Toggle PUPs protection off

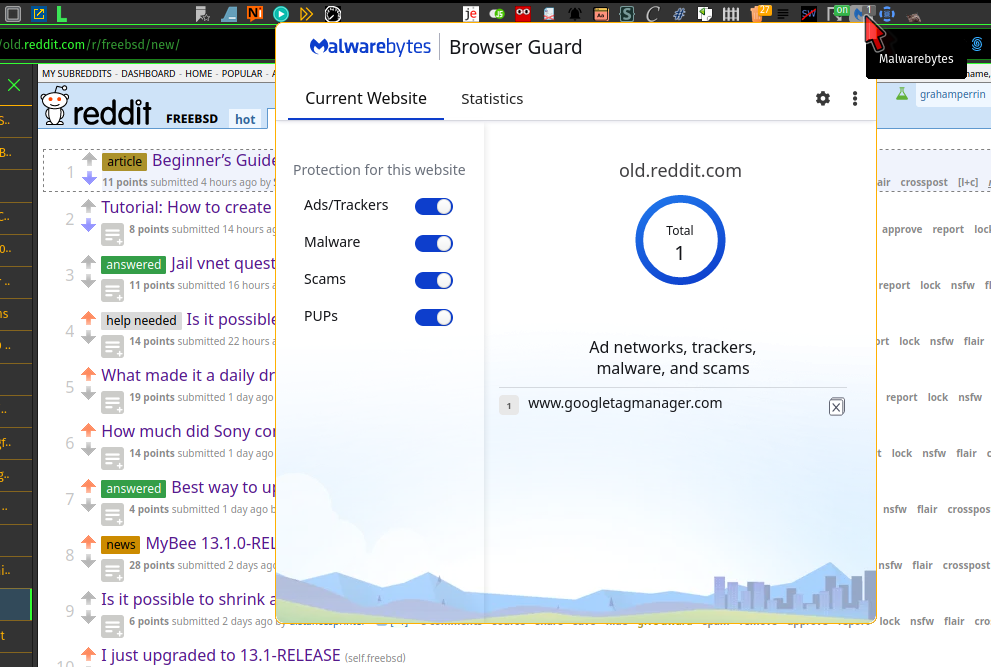click(x=433, y=317)
